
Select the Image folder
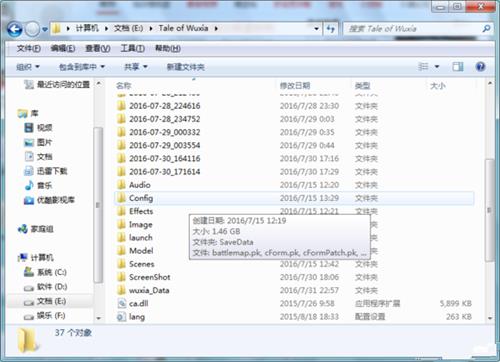coord(141,225)
